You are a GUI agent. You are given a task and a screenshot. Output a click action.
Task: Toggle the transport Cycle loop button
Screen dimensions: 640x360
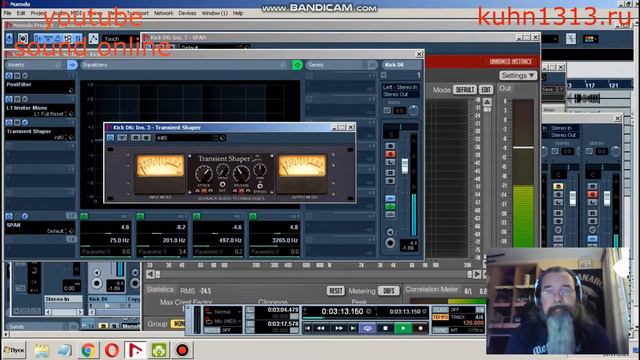click(368, 328)
